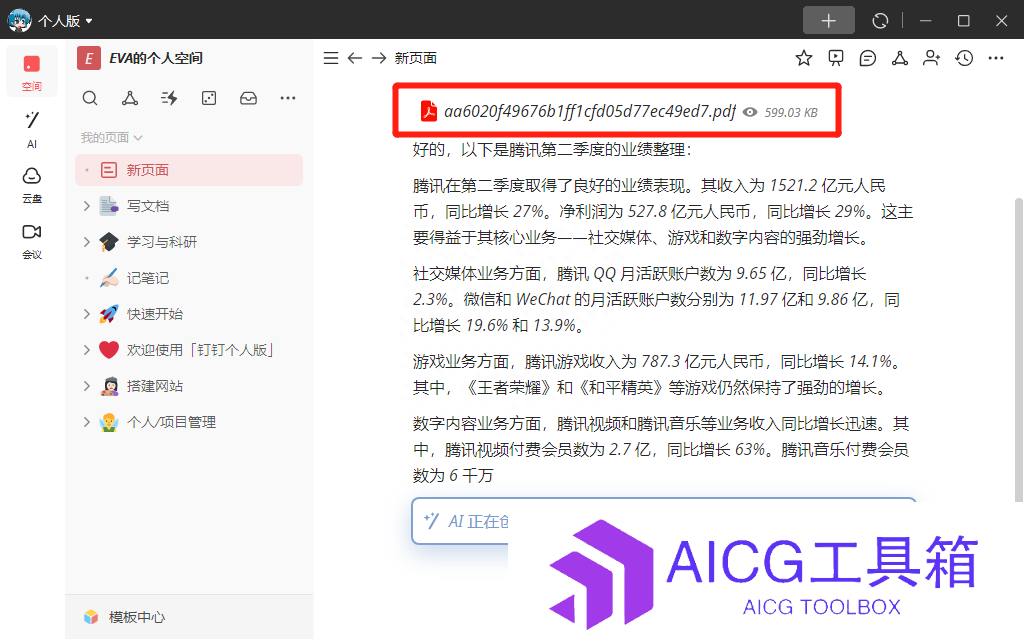Open the 搭建网站 page
The width and height of the screenshot is (1024, 640).
click(155, 386)
